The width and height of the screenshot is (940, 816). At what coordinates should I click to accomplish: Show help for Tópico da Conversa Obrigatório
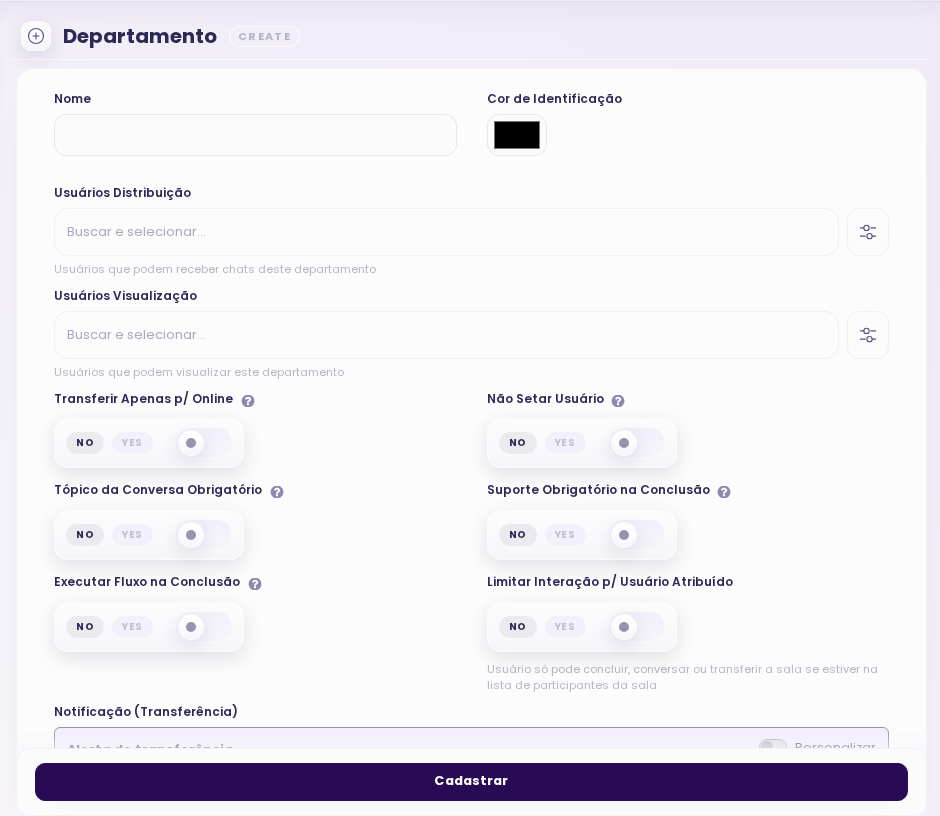pyautogui.click(x=276, y=492)
